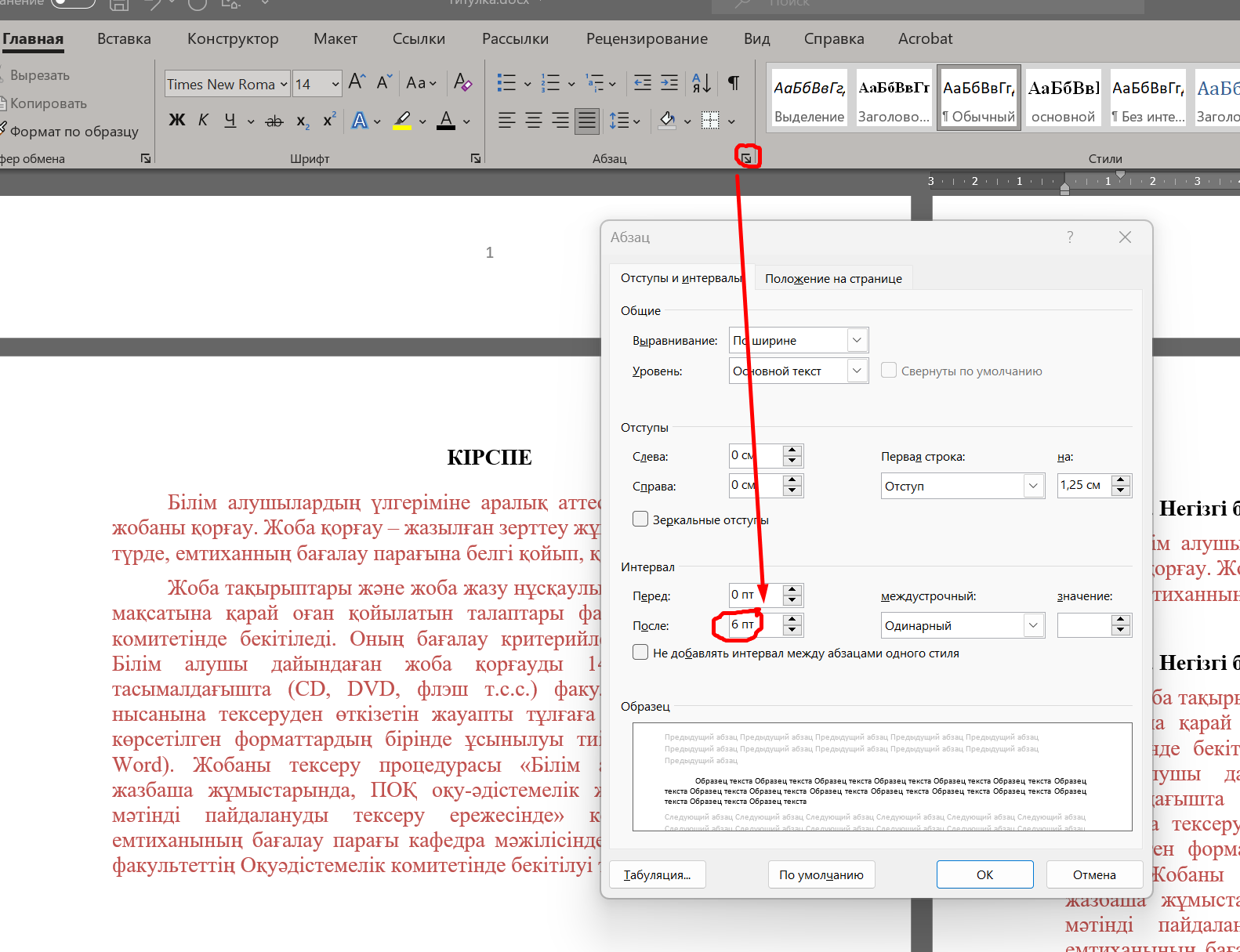Viewport: 1240px width, 952px height.
Task: Apply italic with the К icon
Action: (203, 120)
